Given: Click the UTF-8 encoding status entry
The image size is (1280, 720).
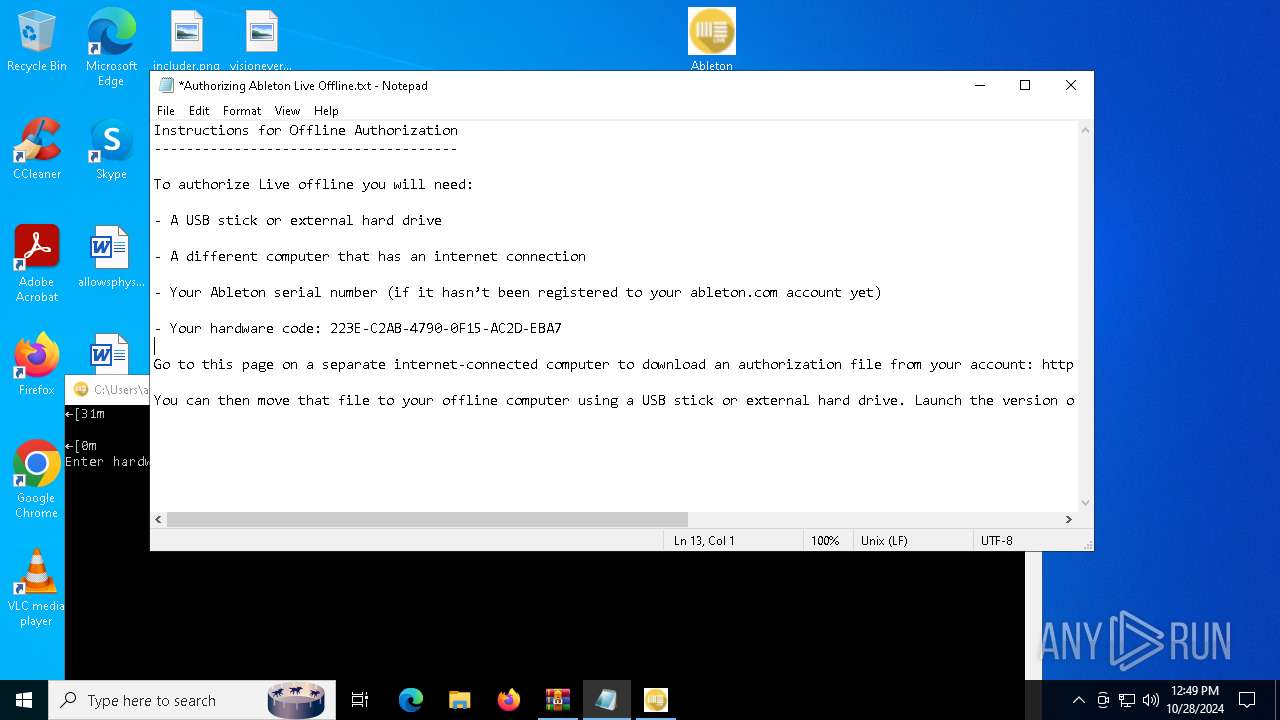Looking at the screenshot, I should [997, 541].
